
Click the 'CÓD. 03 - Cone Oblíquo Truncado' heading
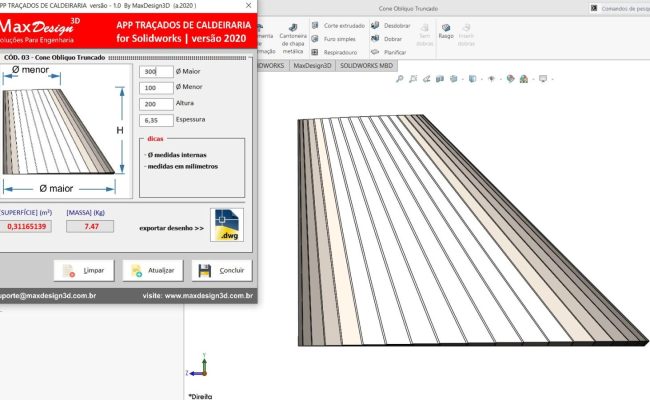[x=54, y=58]
